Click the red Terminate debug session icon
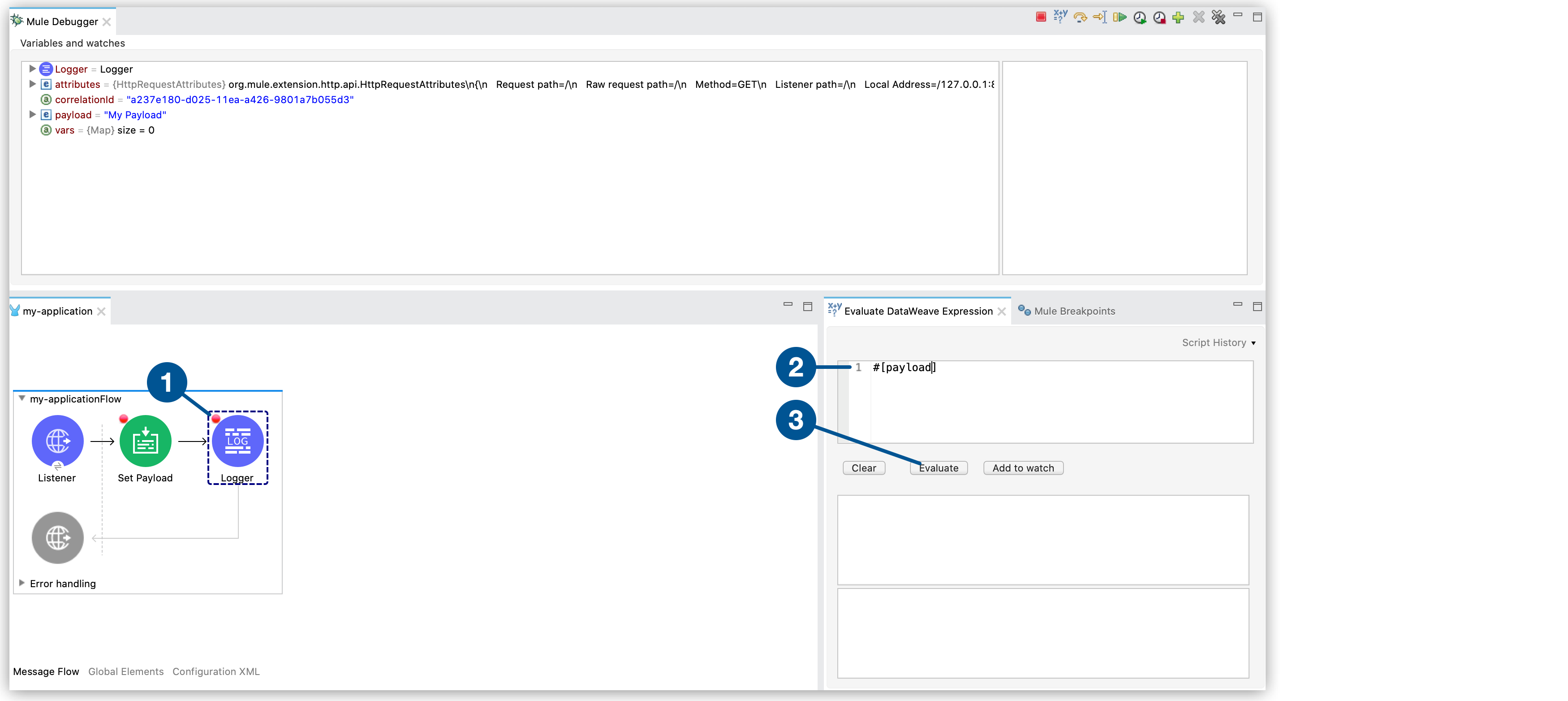 click(1041, 17)
